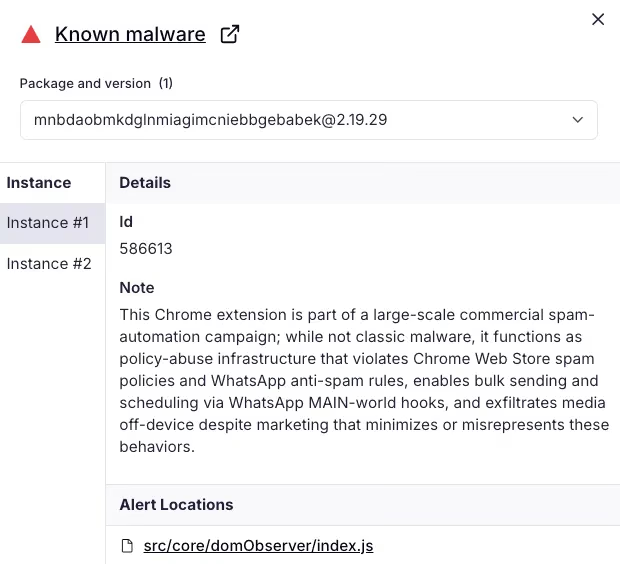The image size is (620, 564).
Task: Click the Details section header
Action: (x=145, y=183)
